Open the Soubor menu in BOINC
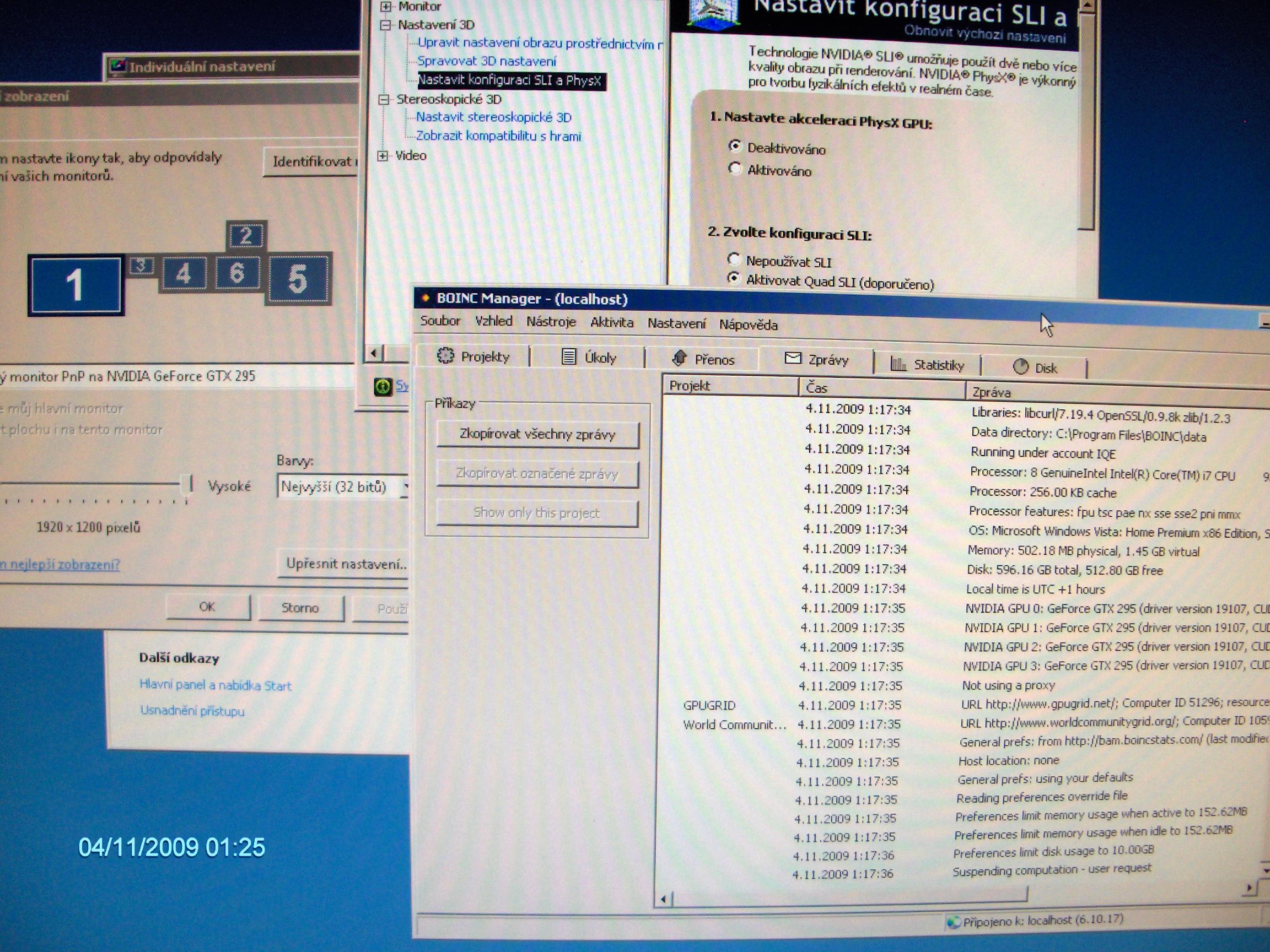The height and width of the screenshot is (952, 1270). point(440,321)
